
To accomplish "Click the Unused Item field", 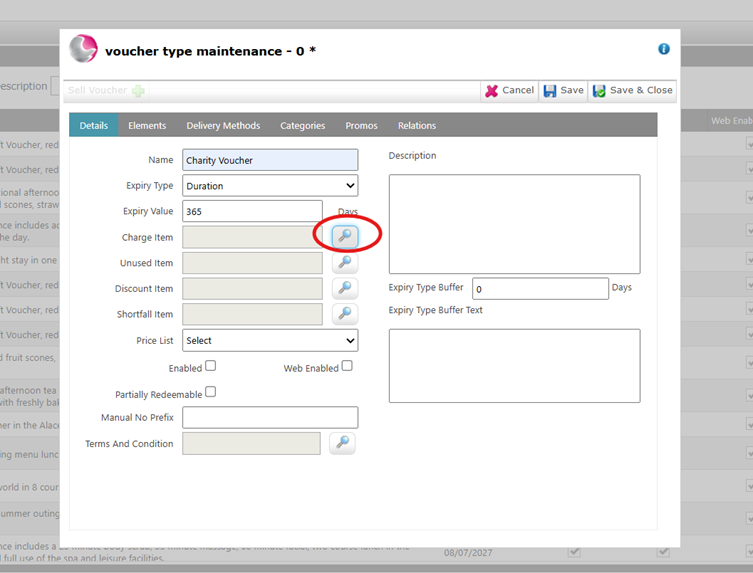I will [x=252, y=263].
